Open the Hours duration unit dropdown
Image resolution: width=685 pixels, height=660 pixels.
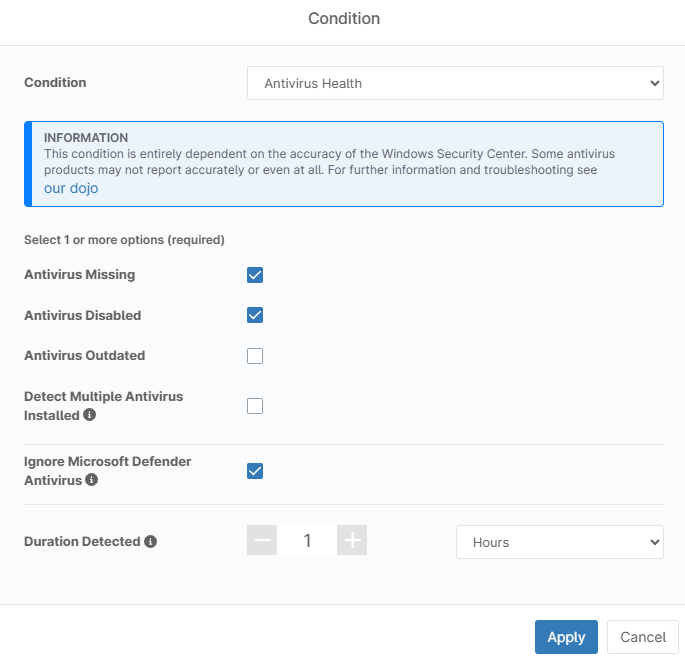point(559,542)
